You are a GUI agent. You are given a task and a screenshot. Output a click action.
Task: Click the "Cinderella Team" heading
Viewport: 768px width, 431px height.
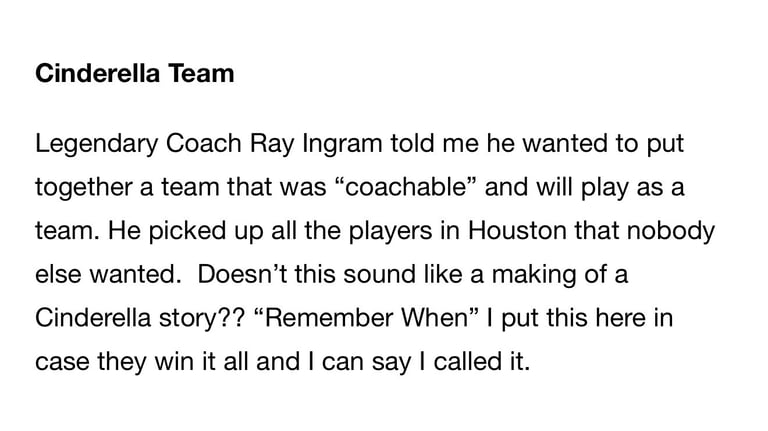pyautogui.click(x=134, y=73)
